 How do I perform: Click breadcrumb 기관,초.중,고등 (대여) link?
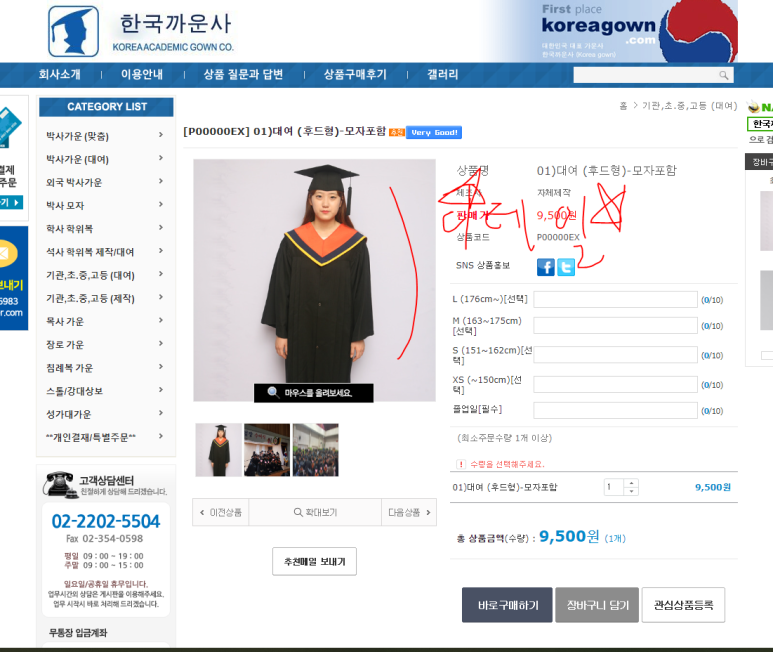tap(689, 105)
